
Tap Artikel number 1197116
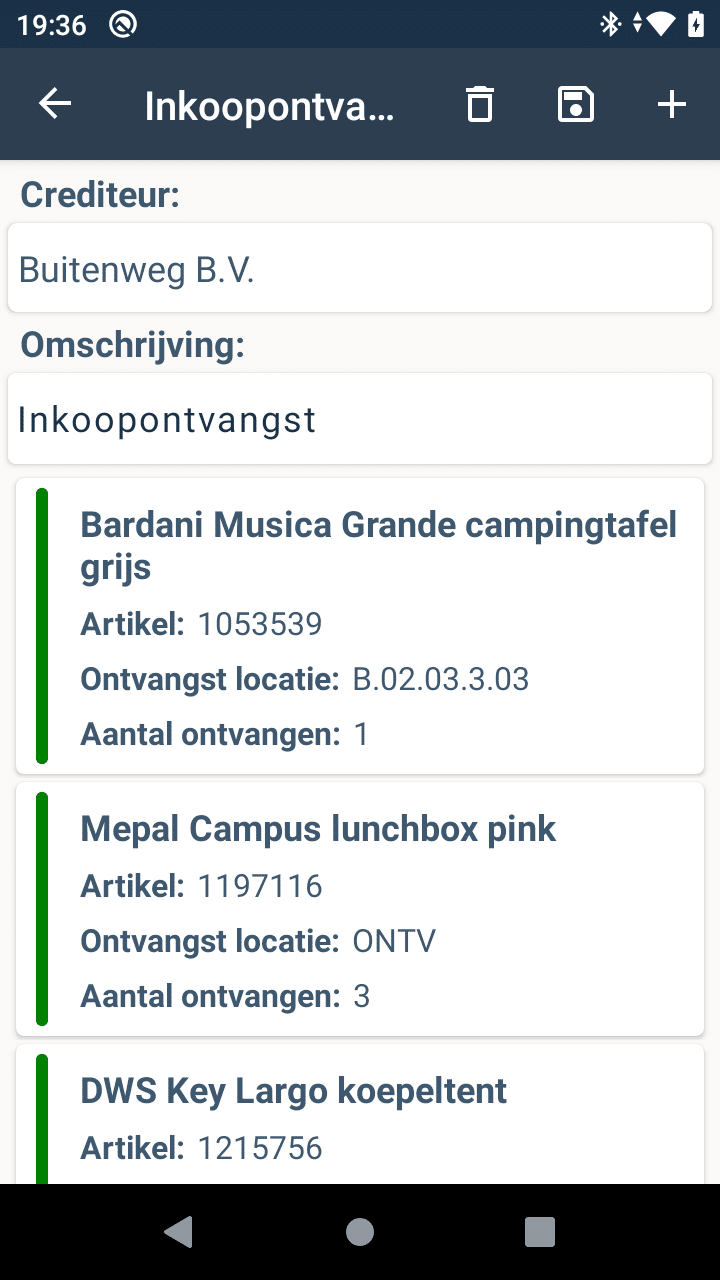coord(260,886)
